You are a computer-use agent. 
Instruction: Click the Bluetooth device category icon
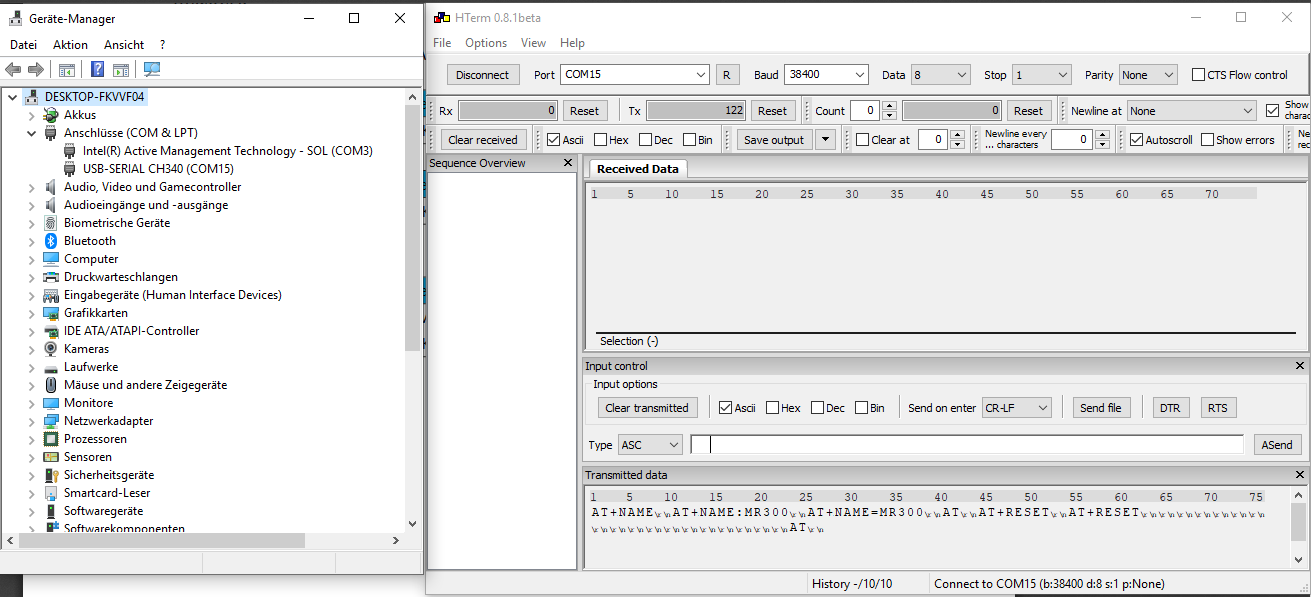pyautogui.click(x=51, y=241)
